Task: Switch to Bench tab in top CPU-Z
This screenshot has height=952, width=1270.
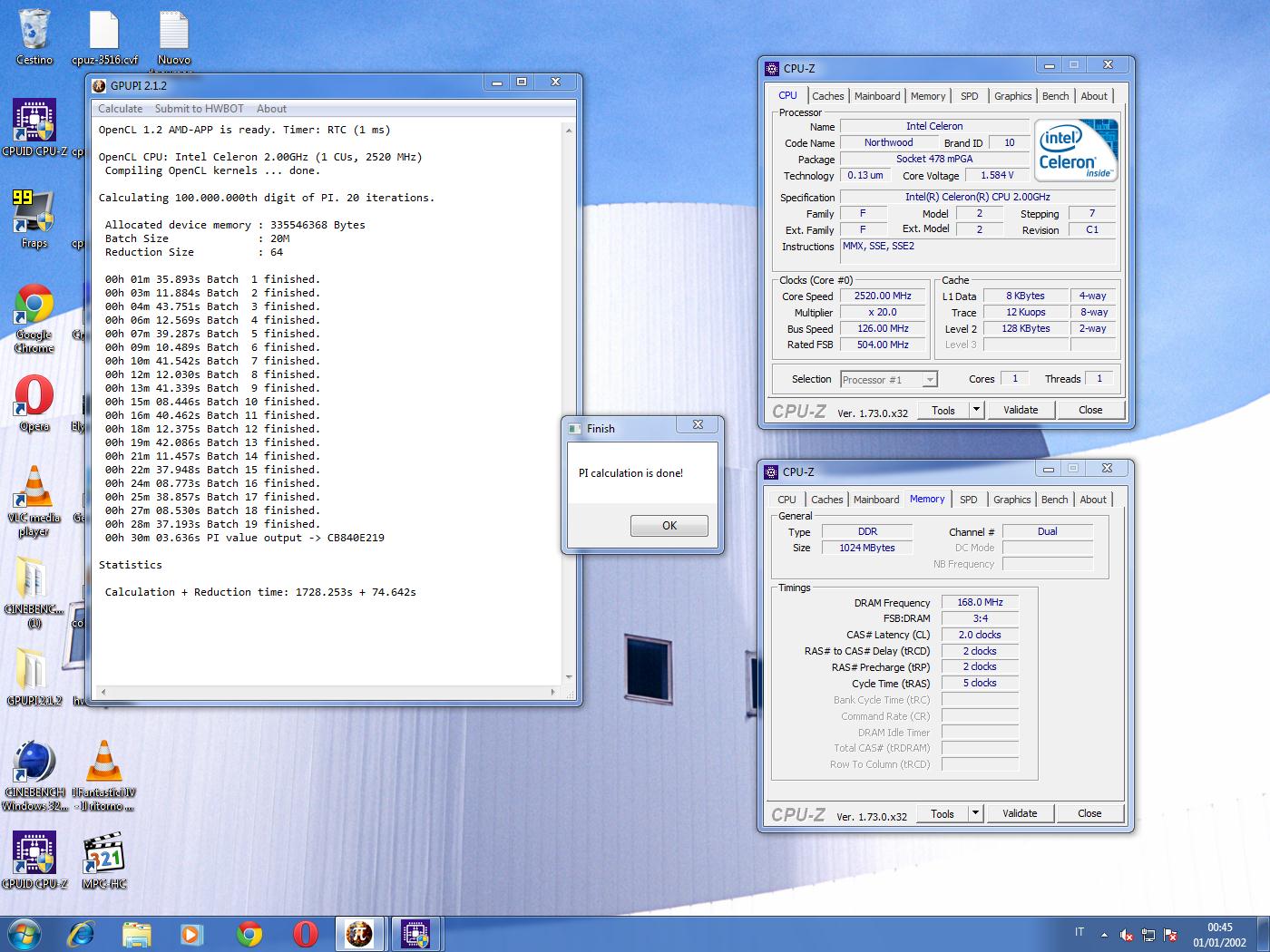Action: [1055, 95]
